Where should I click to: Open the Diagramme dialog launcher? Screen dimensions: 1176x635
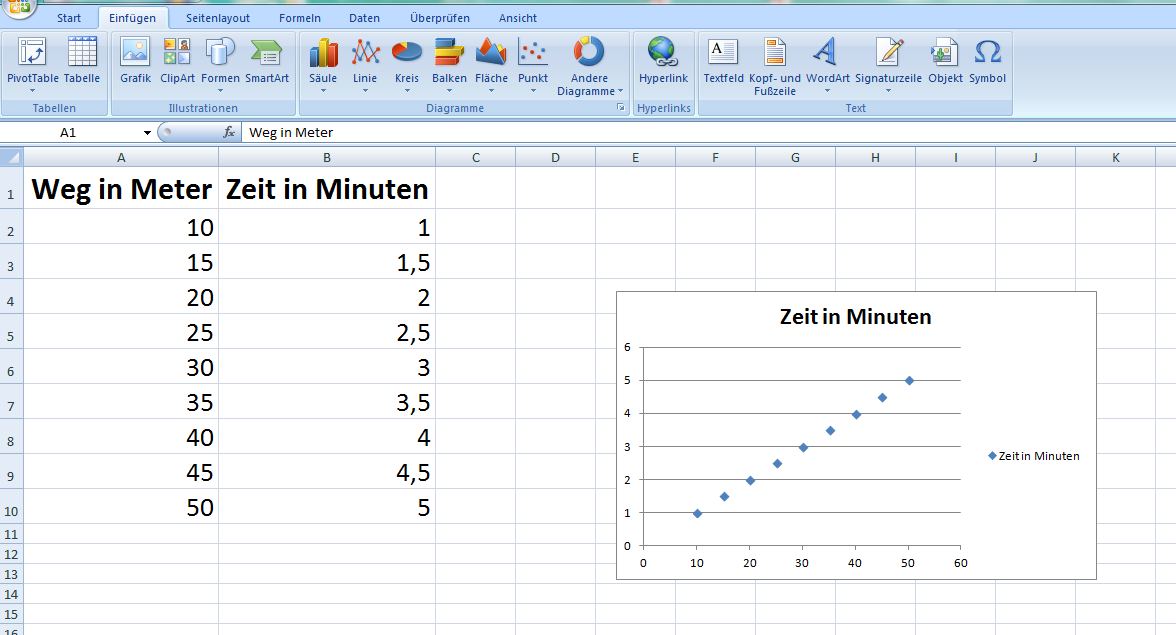tap(620, 106)
